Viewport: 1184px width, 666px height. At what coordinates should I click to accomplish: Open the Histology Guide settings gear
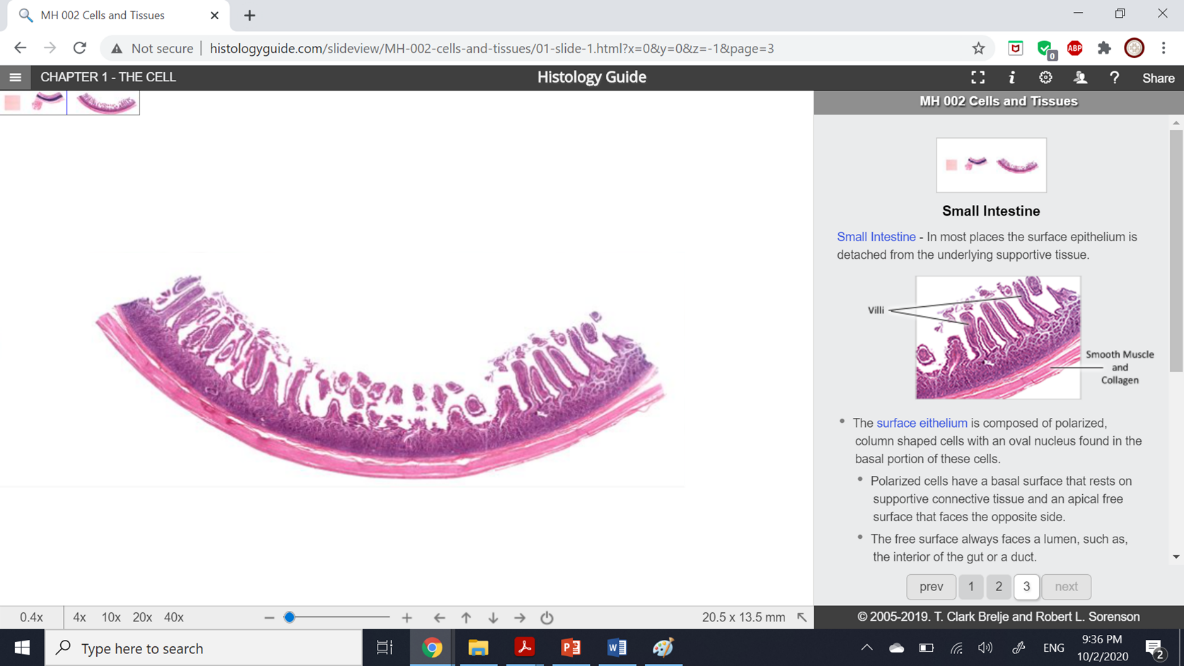(1045, 78)
